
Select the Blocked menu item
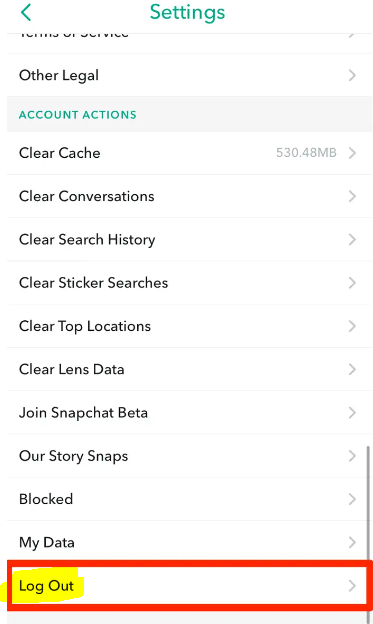click(x=187, y=499)
